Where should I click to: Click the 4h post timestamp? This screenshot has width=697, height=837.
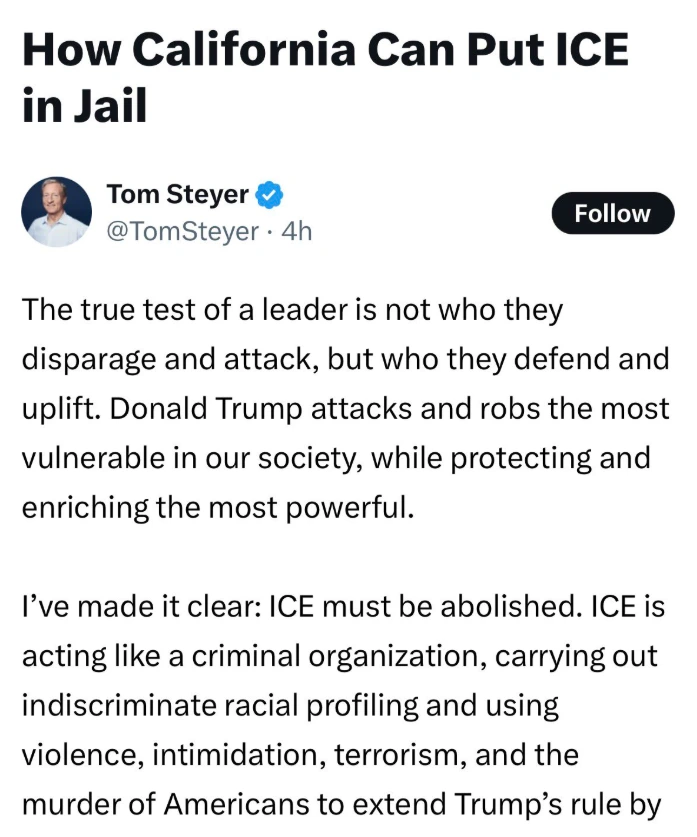297,232
